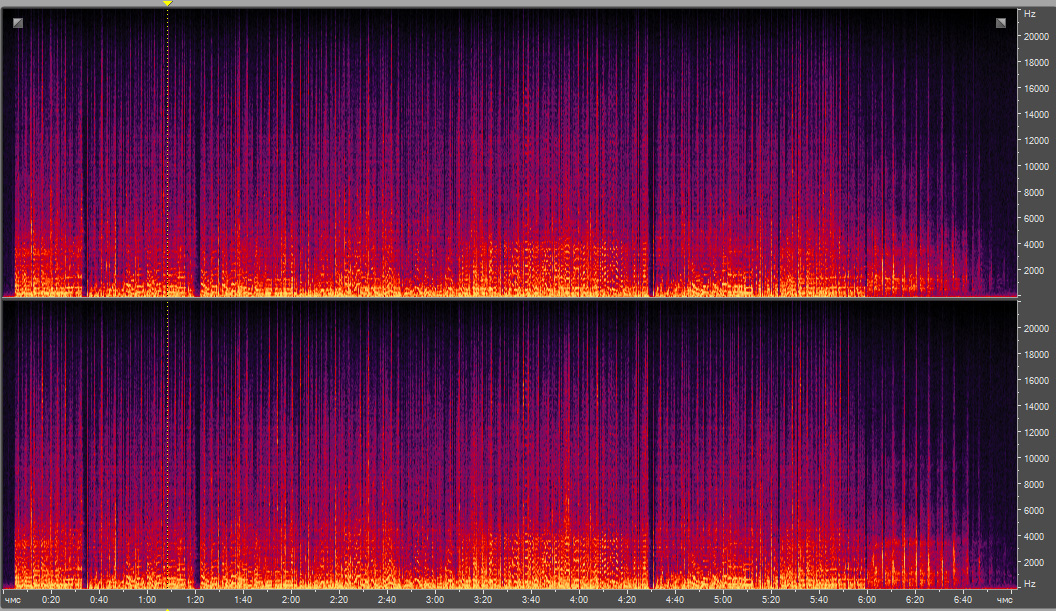Viewport: 1056px width, 611px height.
Task: Click the Hz label above upper frequency scale
Action: [1029, 14]
